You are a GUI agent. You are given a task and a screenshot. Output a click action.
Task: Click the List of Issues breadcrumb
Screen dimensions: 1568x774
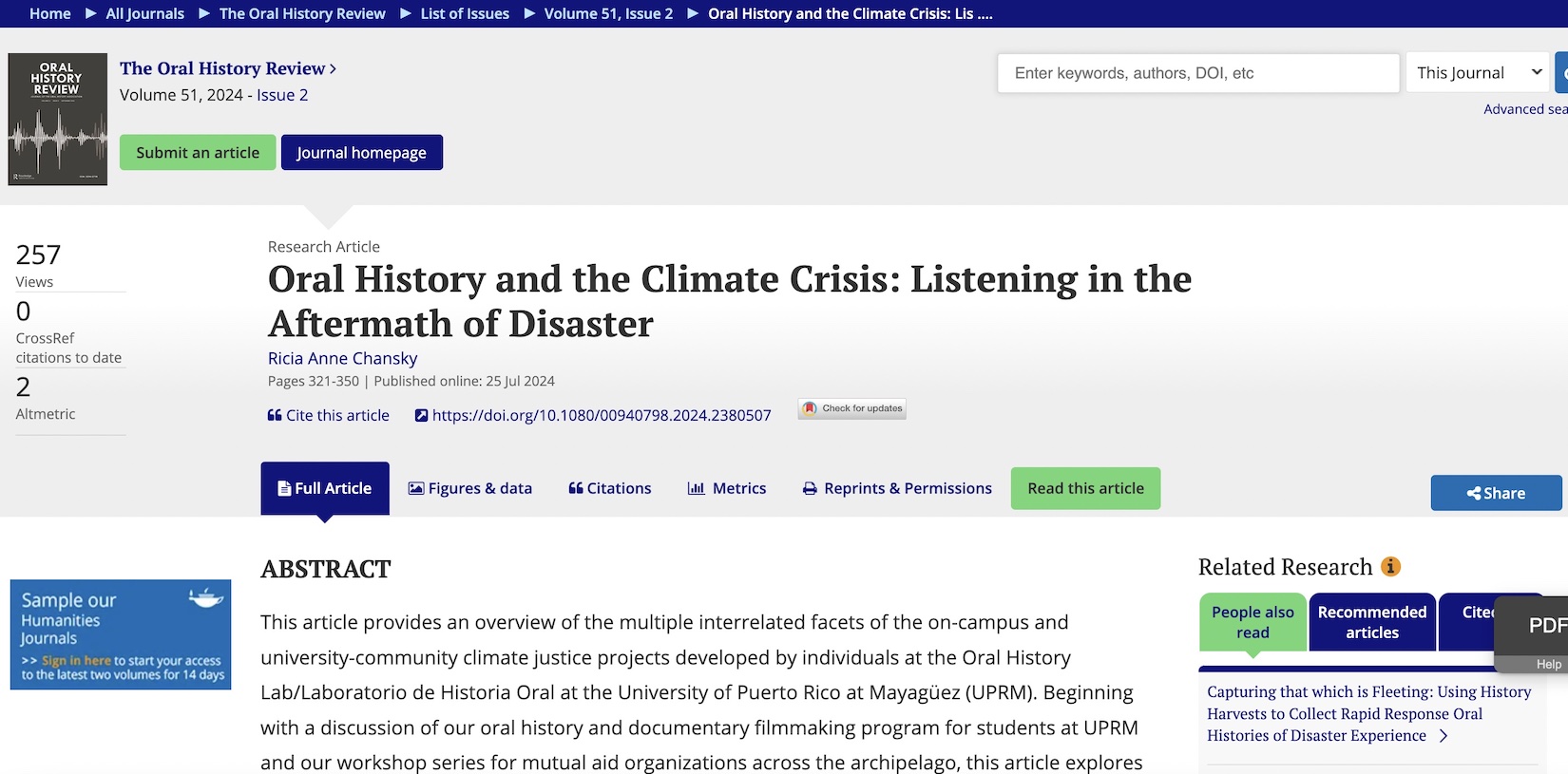465,13
